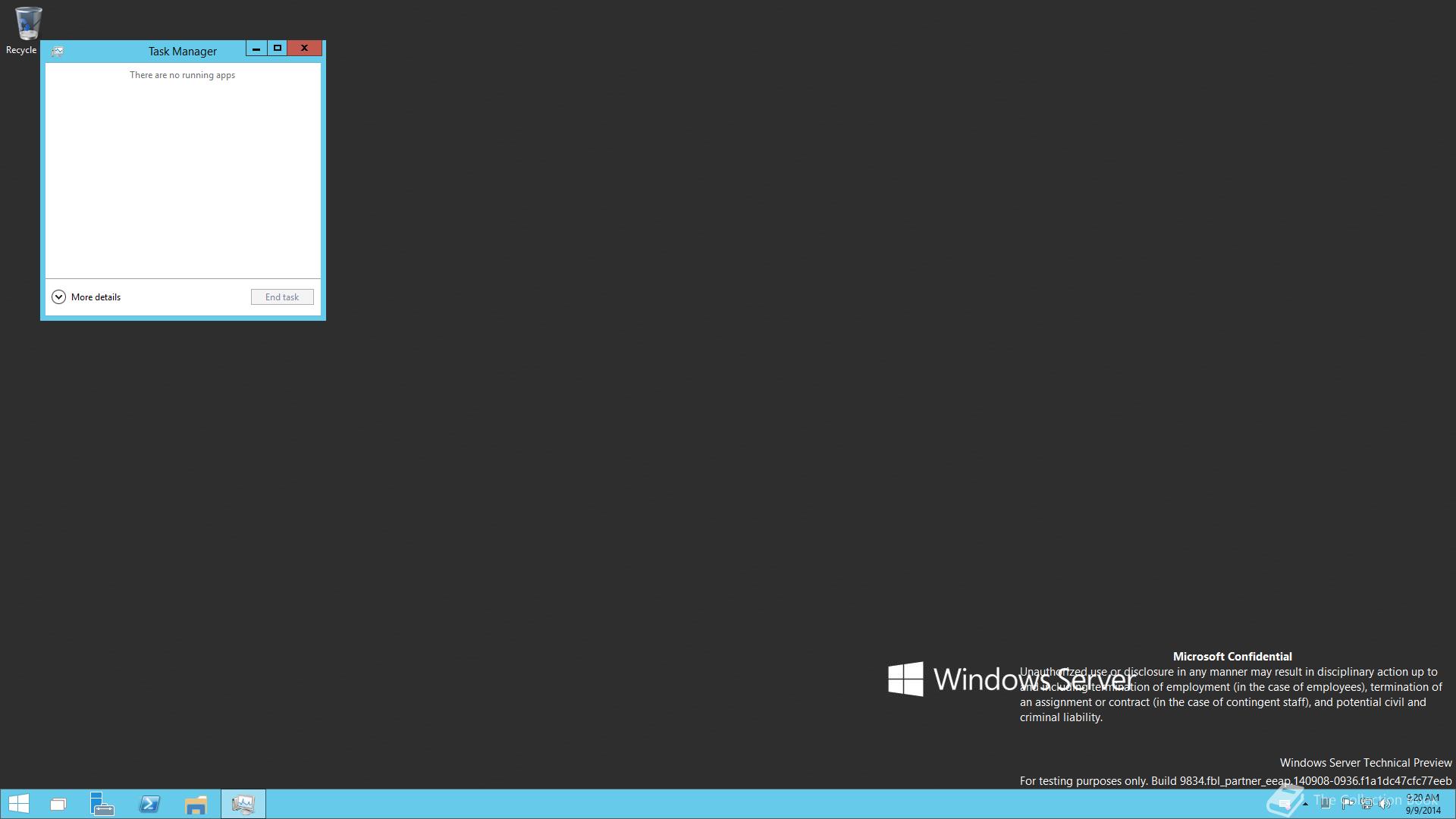Open the volume speaker tray icon
Viewport: 1456px width, 819px height.
(x=1385, y=803)
